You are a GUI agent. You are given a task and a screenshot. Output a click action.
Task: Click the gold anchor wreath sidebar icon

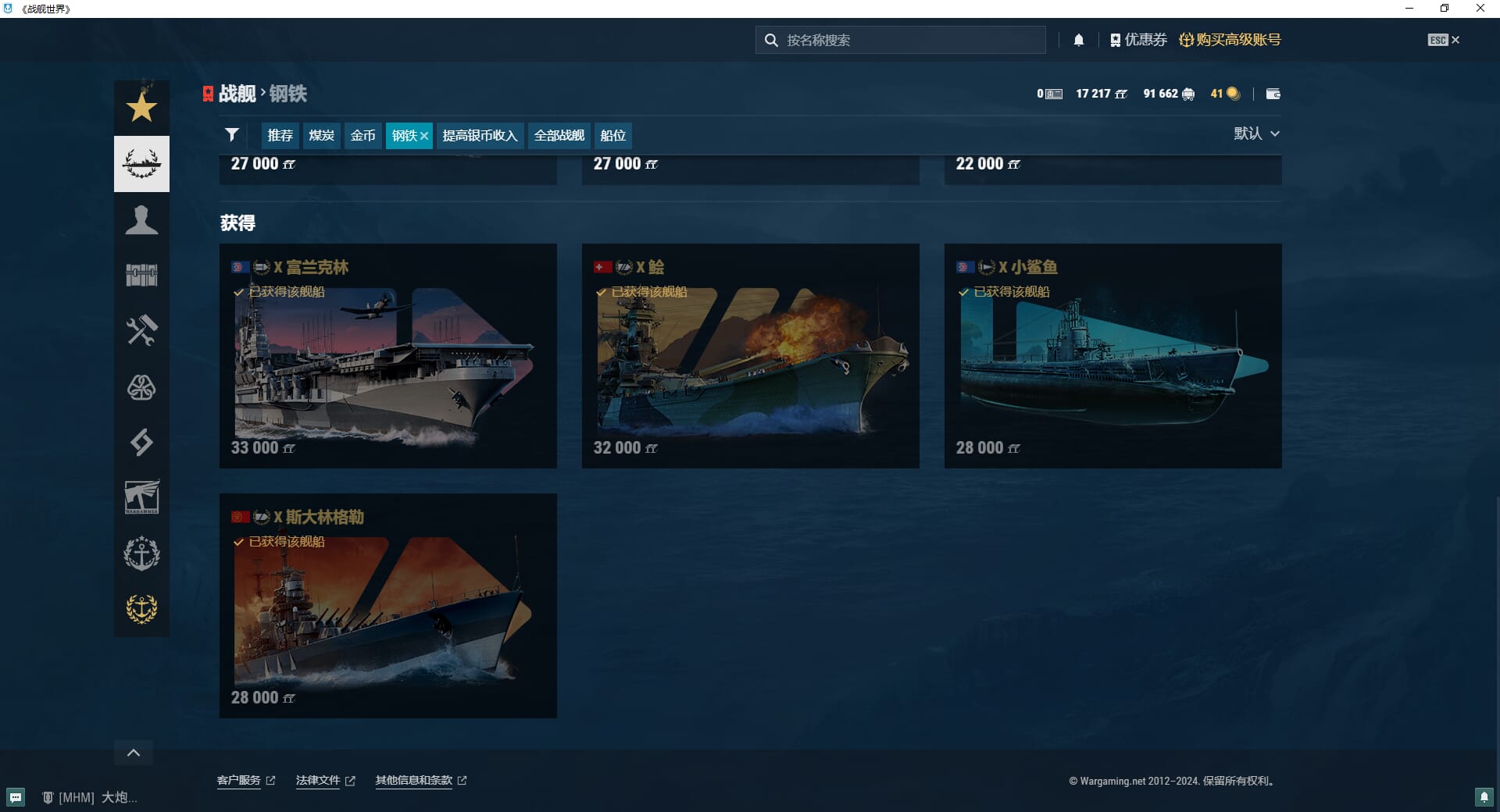(x=141, y=608)
